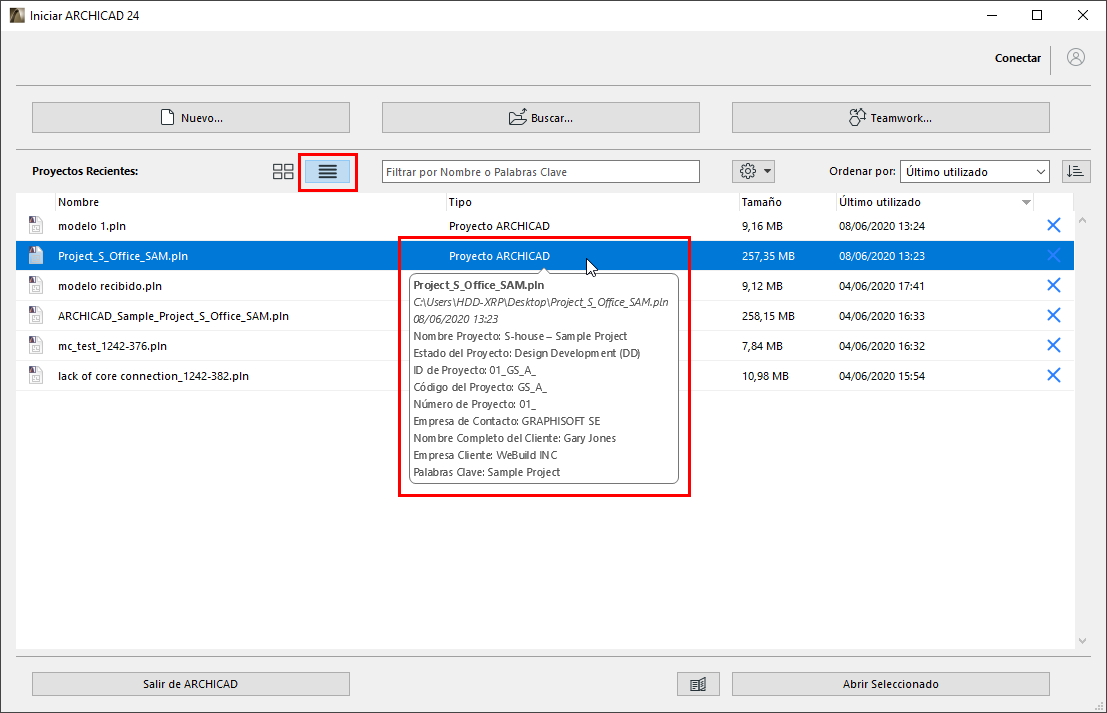The image size is (1107, 713).
Task: Switch to list view
Action: [328, 172]
